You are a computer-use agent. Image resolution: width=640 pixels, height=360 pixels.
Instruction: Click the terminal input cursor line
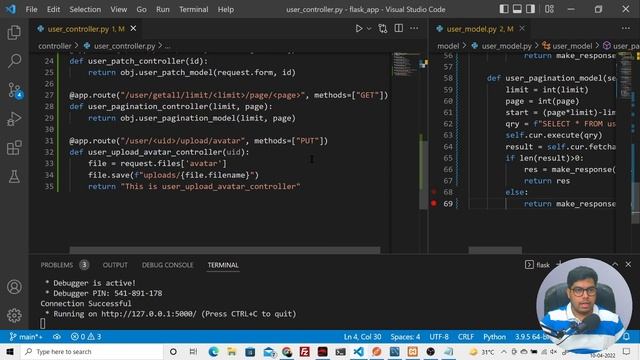click(x=42, y=324)
